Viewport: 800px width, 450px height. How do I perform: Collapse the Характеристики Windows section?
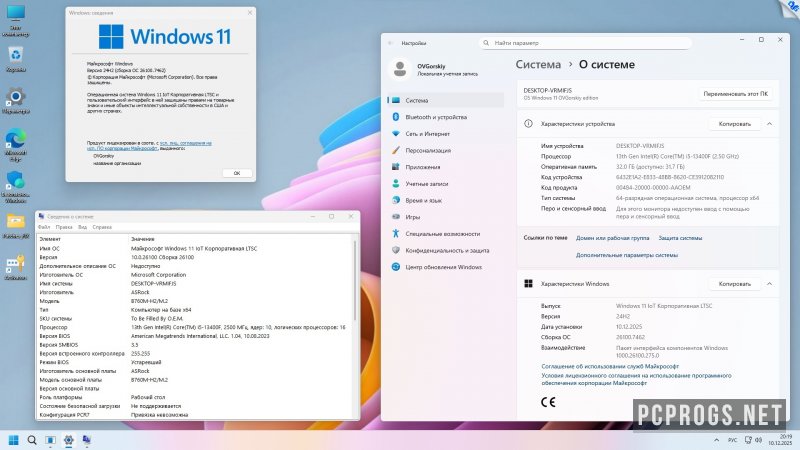click(x=769, y=284)
